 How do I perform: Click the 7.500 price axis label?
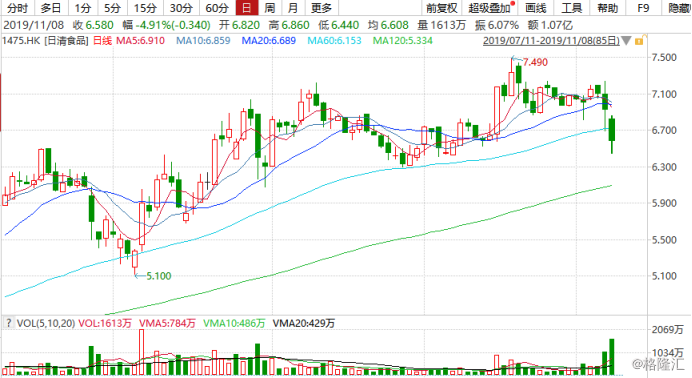pyautogui.click(x=664, y=57)
